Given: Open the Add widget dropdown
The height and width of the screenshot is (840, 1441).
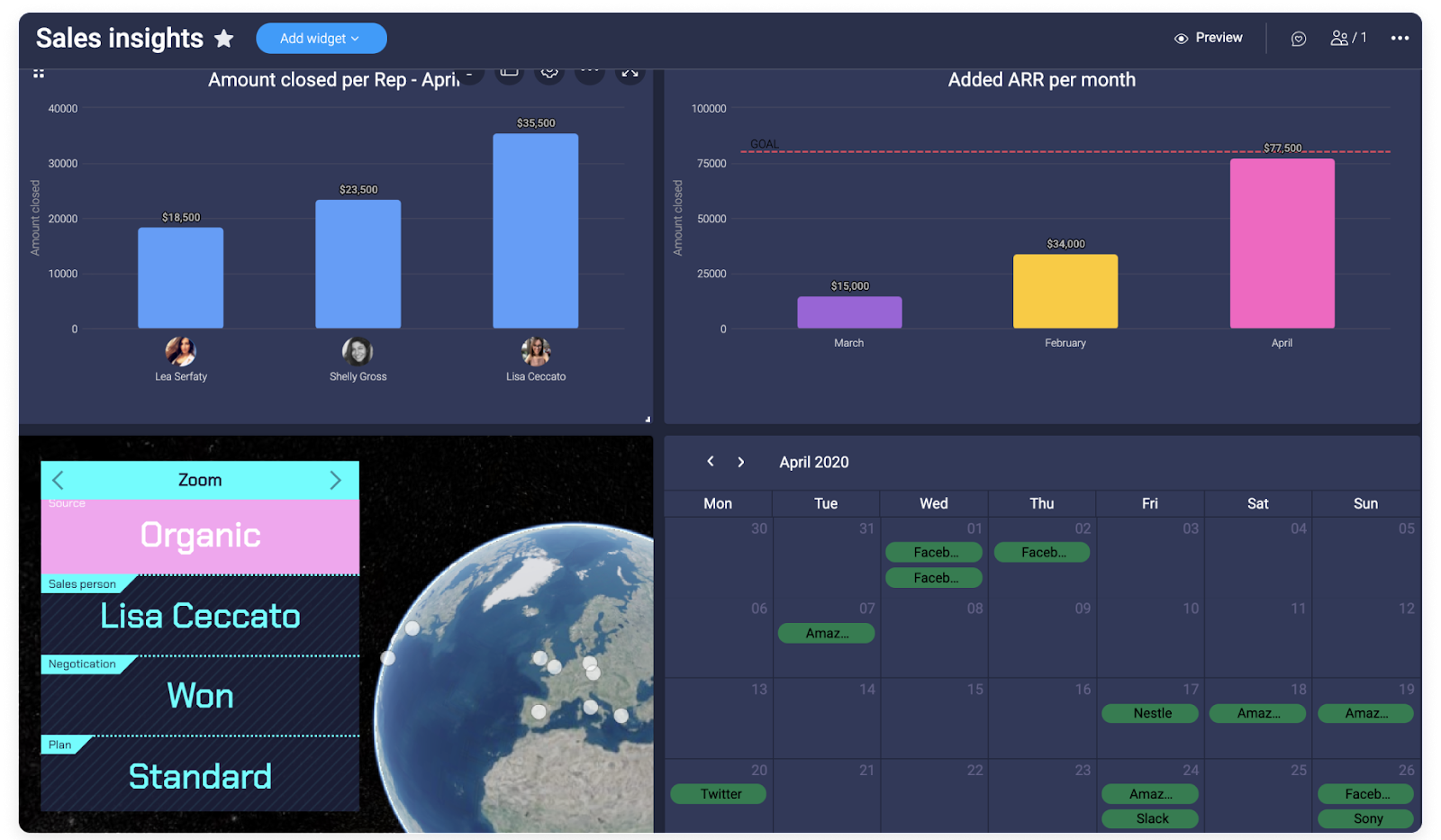Looking at the screenshot, I should (321, 39).
